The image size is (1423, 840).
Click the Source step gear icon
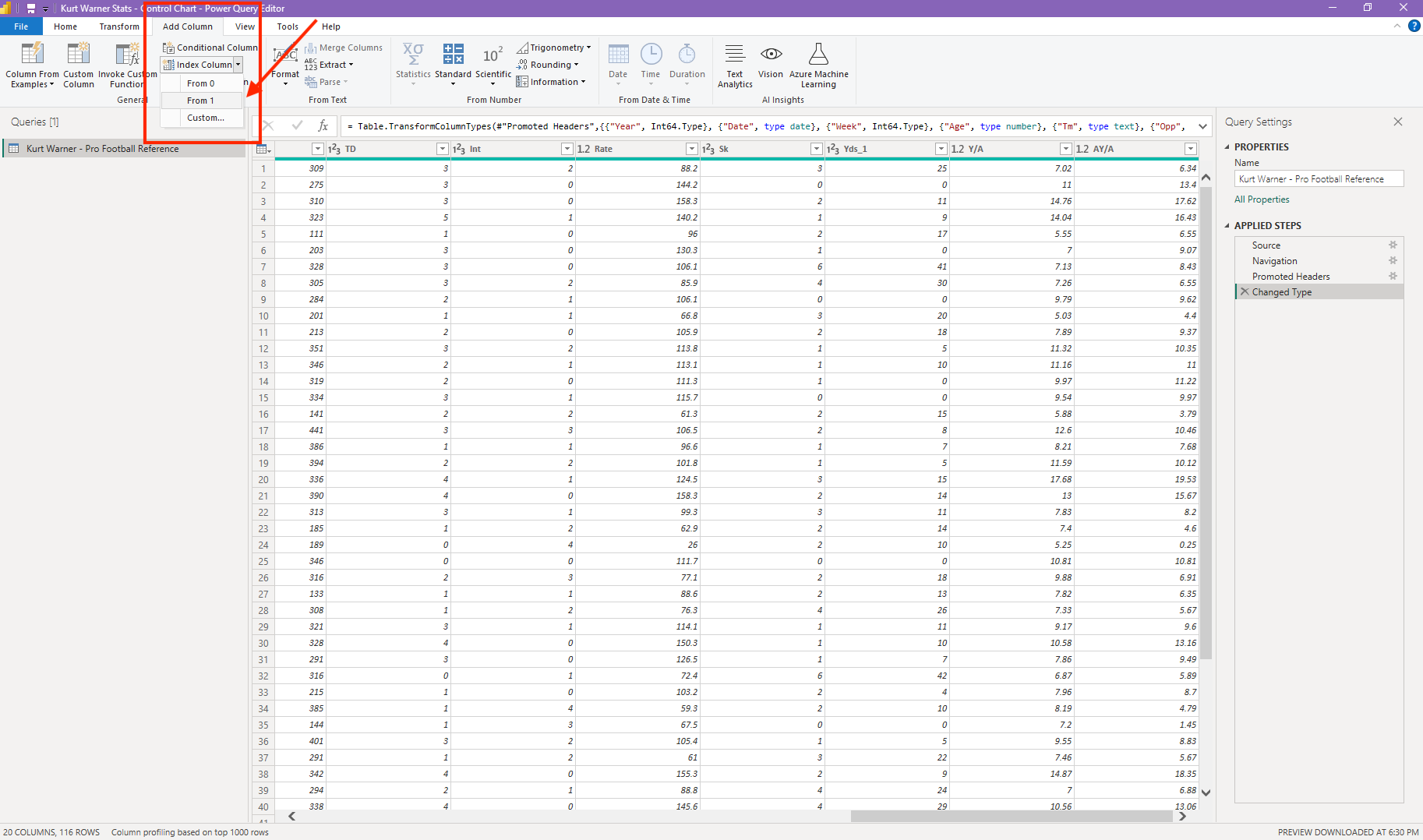click(1393, 245)
